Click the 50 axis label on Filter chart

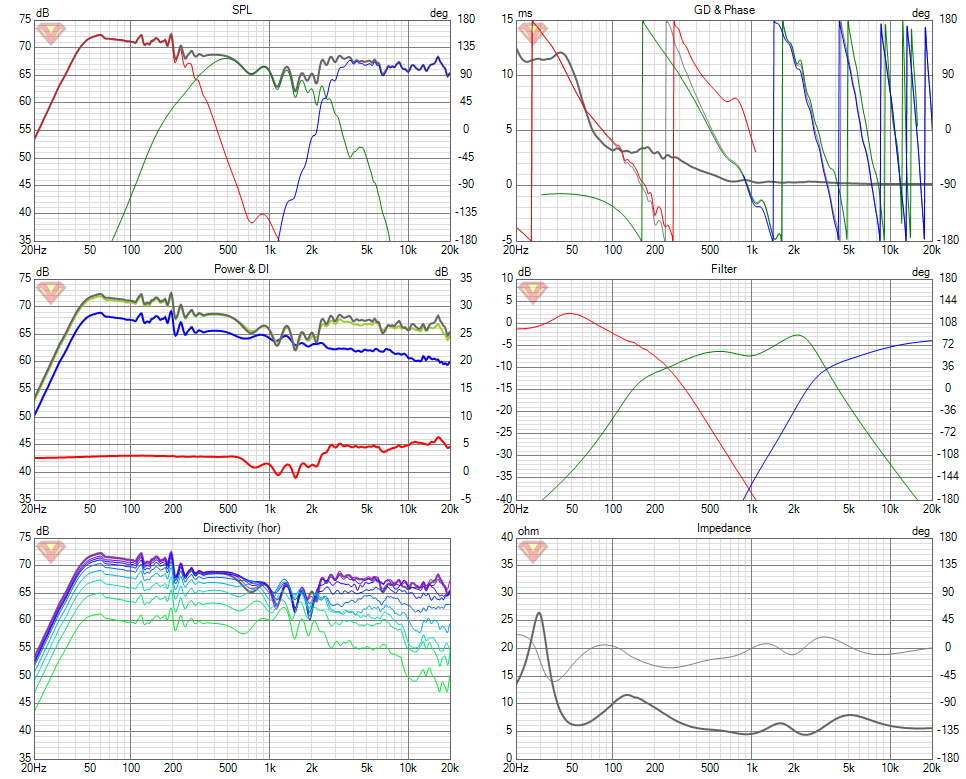[572, 509]
